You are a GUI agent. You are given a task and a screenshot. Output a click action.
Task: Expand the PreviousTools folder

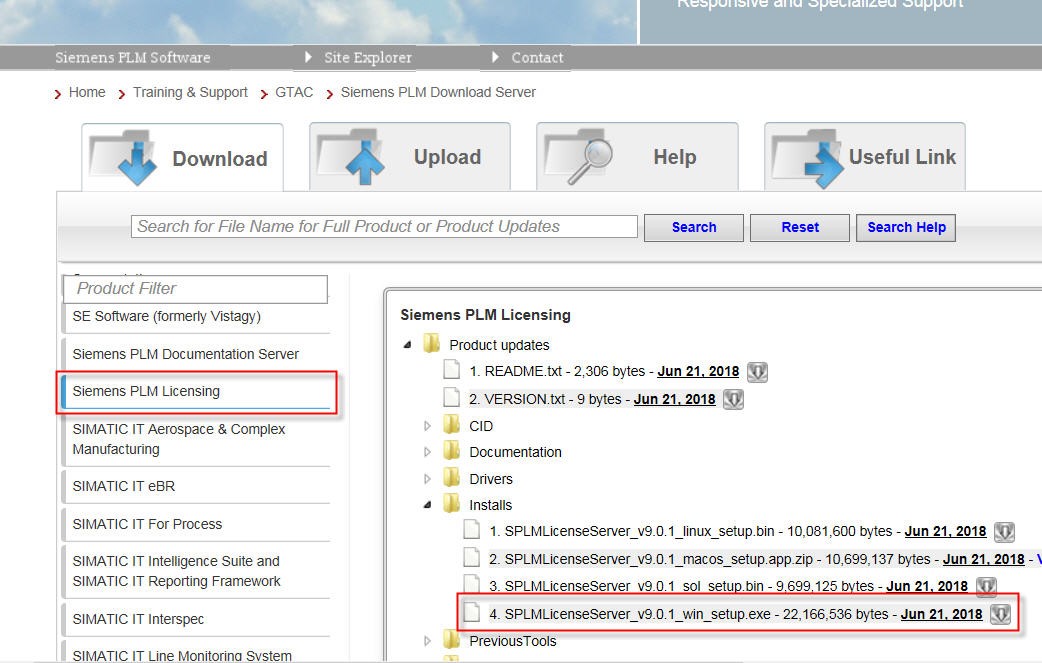coord(425,640)
